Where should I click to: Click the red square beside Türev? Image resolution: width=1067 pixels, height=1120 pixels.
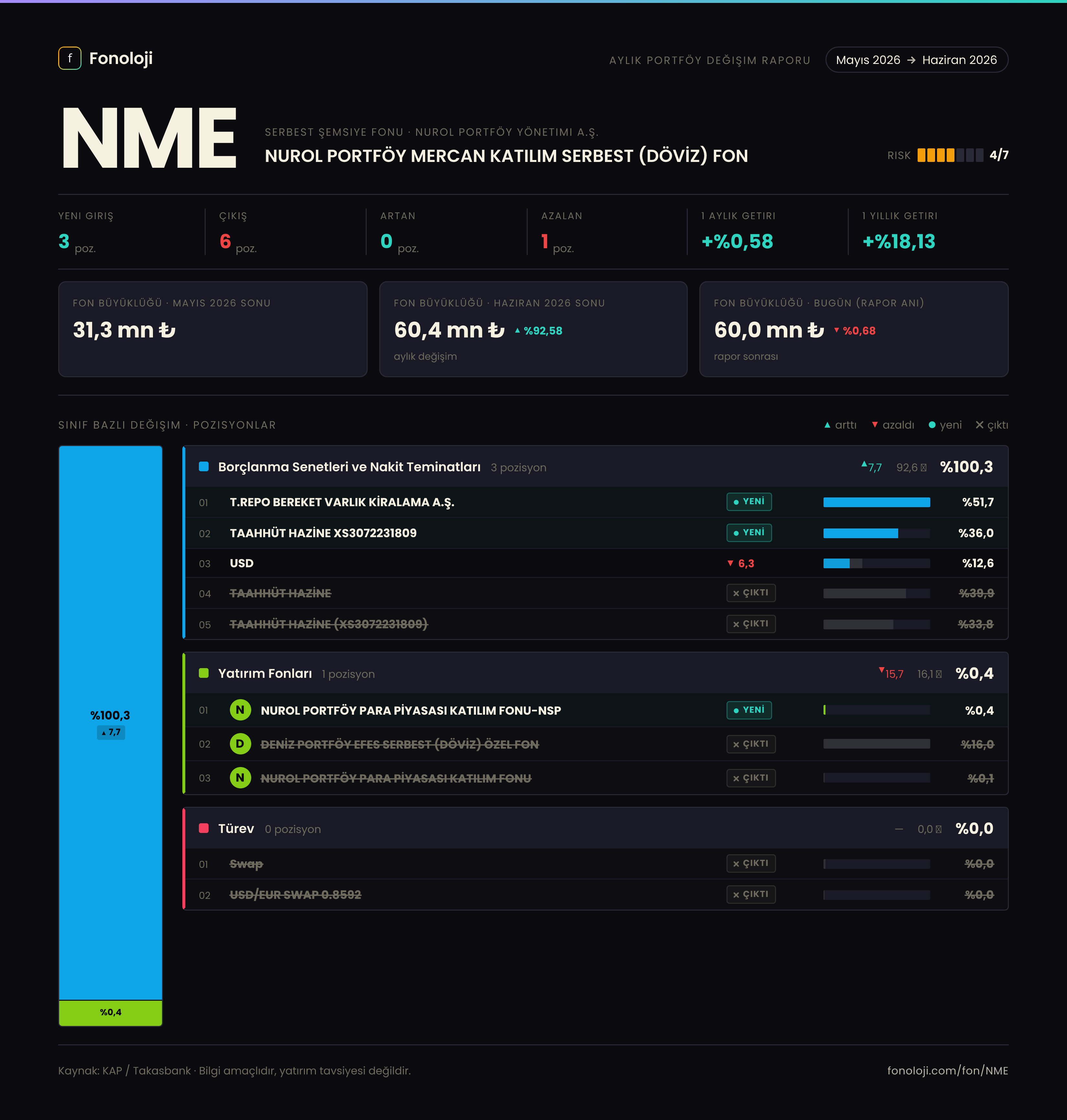coord(204,828)
